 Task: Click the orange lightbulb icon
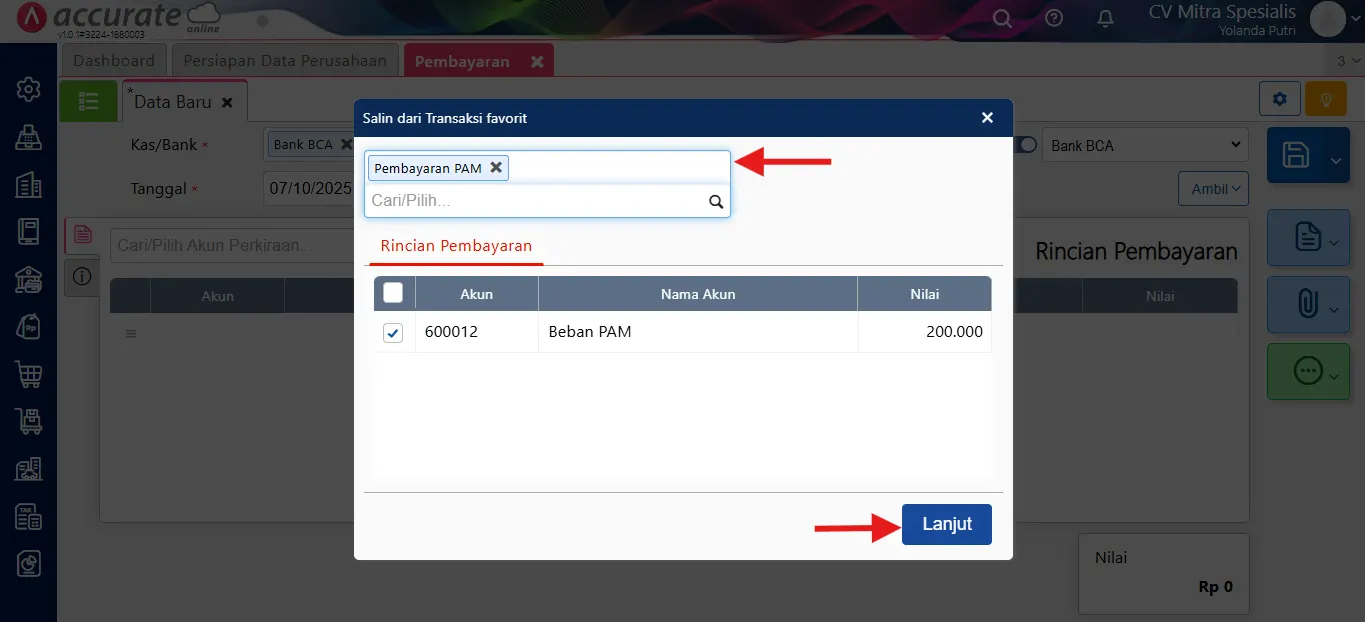(x=1326, y=99)
